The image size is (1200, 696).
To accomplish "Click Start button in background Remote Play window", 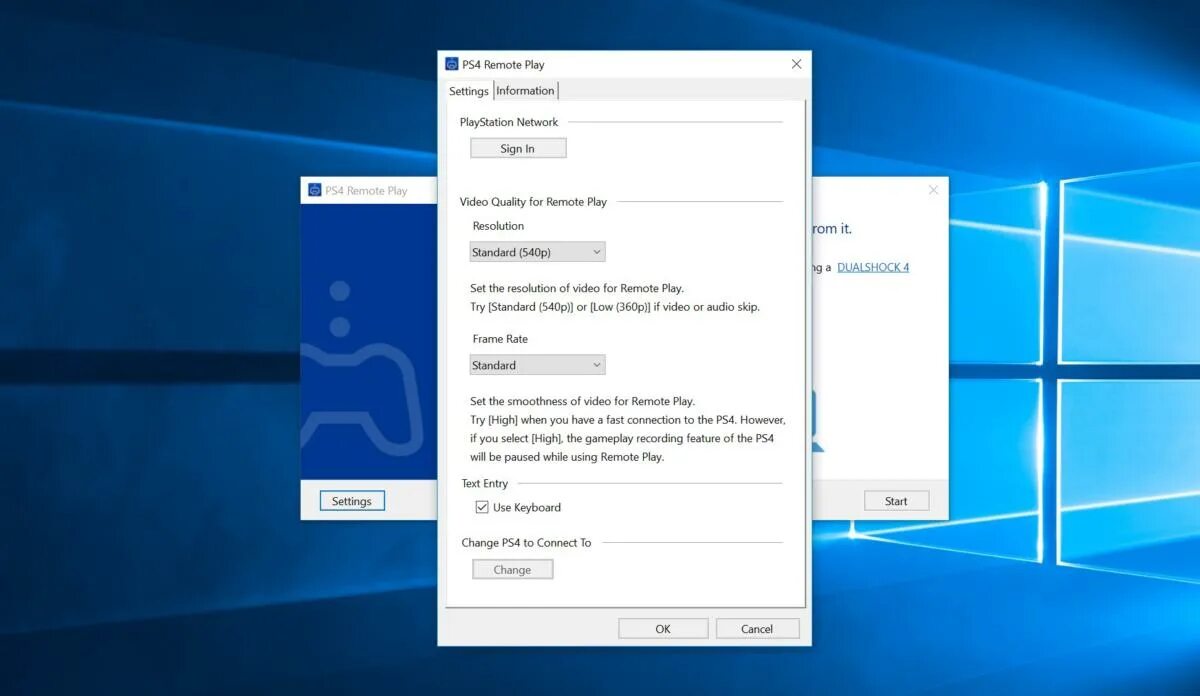I will click(x=896, y=501).
